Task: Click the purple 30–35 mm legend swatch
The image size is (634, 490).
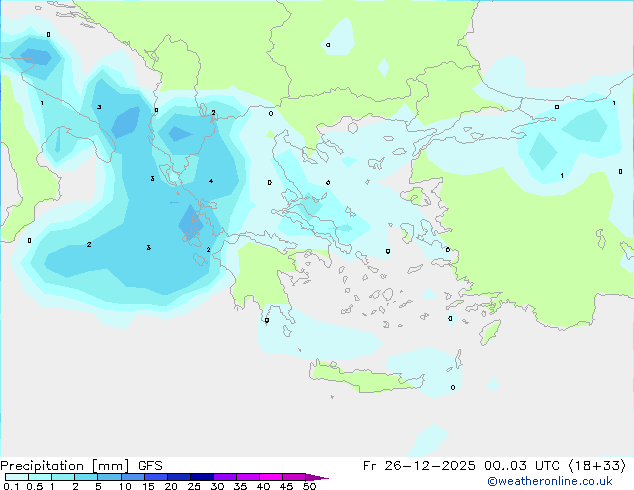Action: point(225,477)
